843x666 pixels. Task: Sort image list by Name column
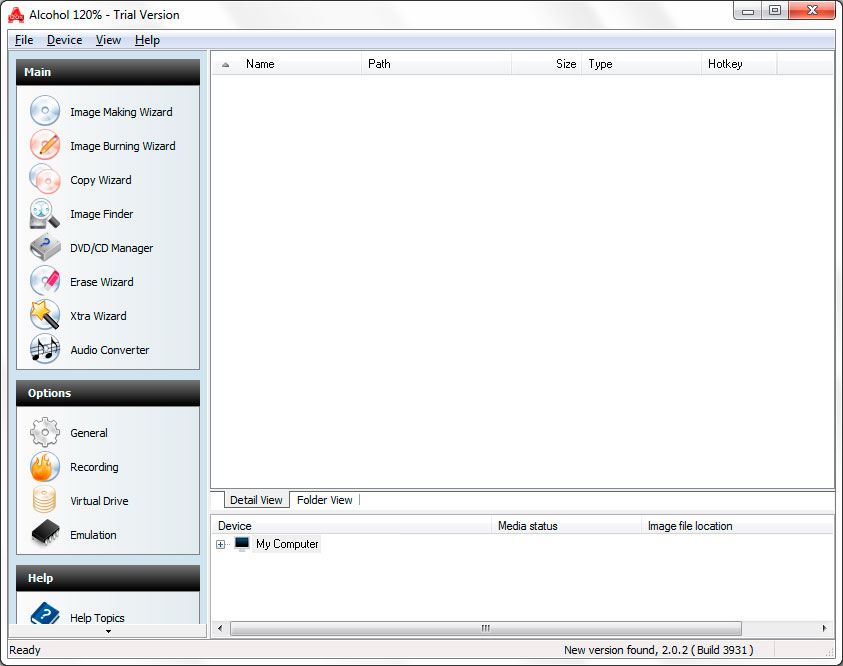point(301,64)
